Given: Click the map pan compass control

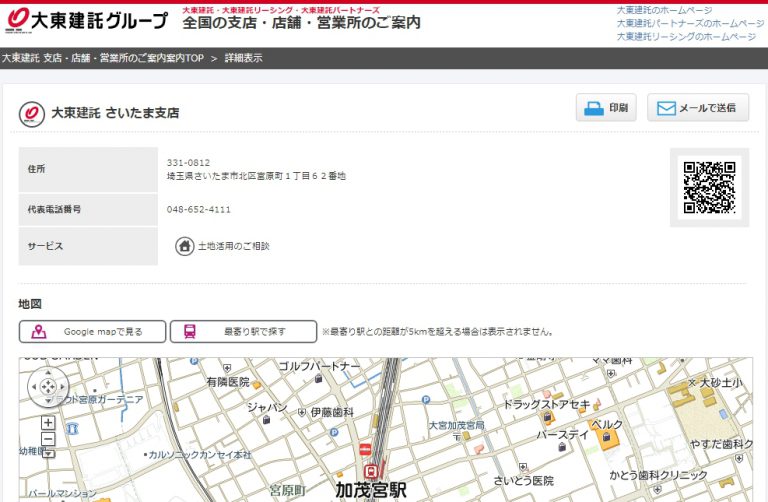Looking at the screenshot, I should 48,386.
